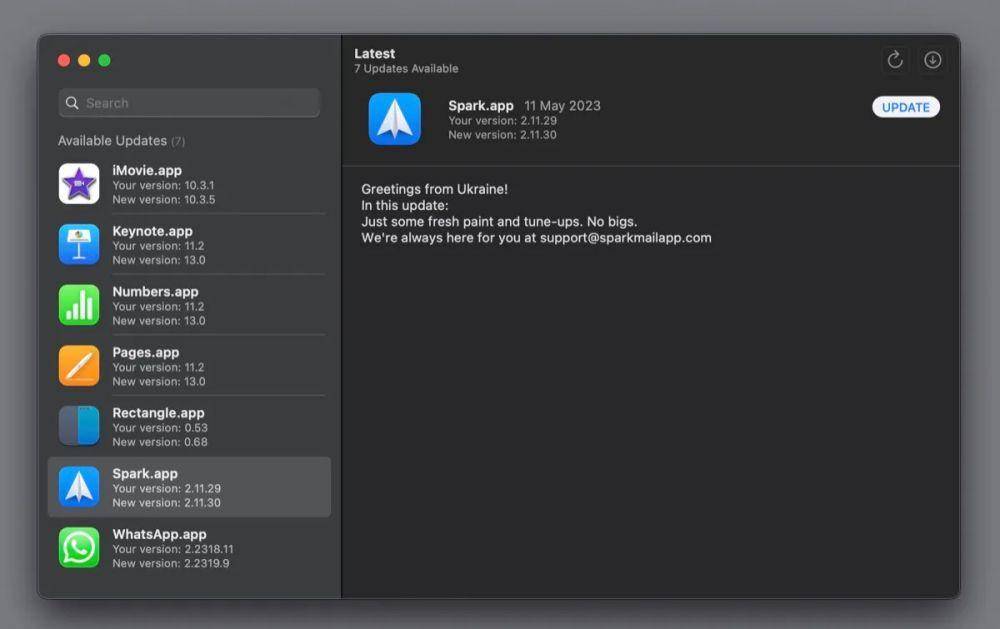This screenshot has width=1000, height=629.
Task: Click New version: 2.2319.9 under WhatsApp
Action: click(x=171, y=563)
